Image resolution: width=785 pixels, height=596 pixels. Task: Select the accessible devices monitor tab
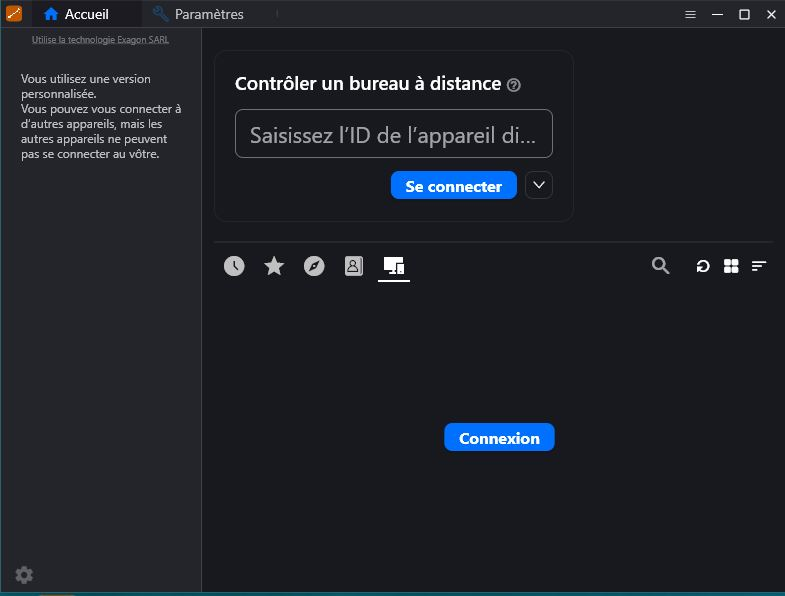click(x=394, y=266)
